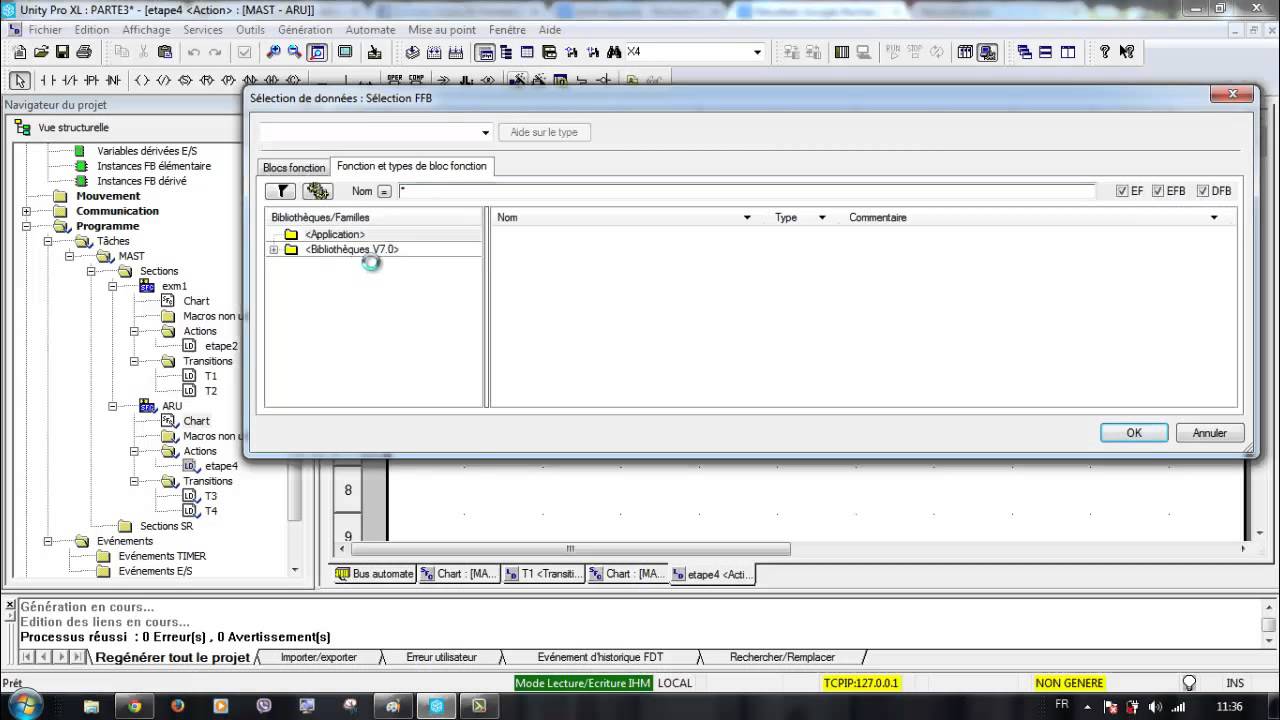This screenshot has height=720, width=1280.
Task: Collapse the exm1 section node
Action: (113, 286)
